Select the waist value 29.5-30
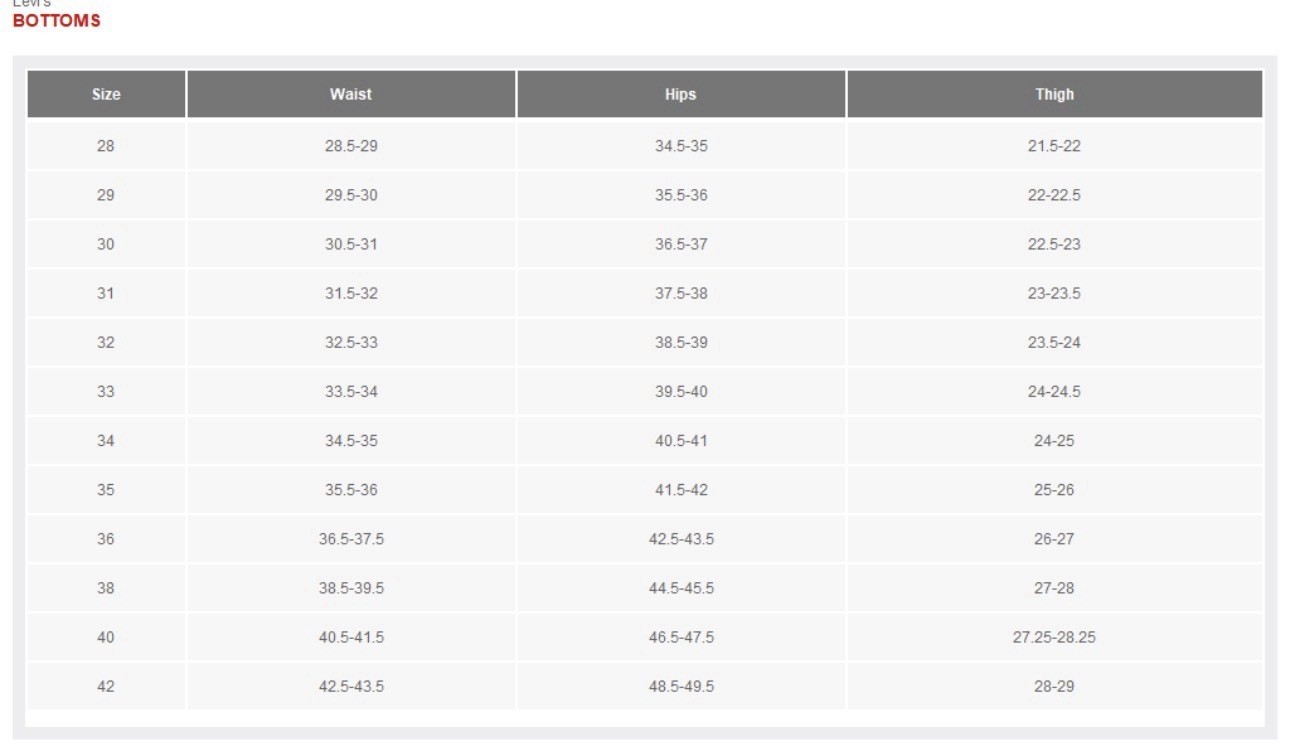Screen dimensions: 1290x749 [x=351, y=195]
